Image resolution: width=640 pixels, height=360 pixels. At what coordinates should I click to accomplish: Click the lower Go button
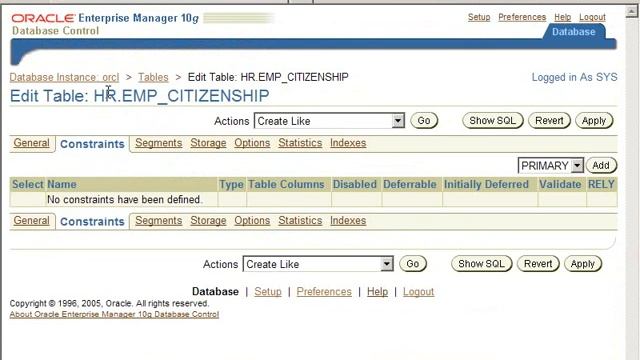pos(413,264)
